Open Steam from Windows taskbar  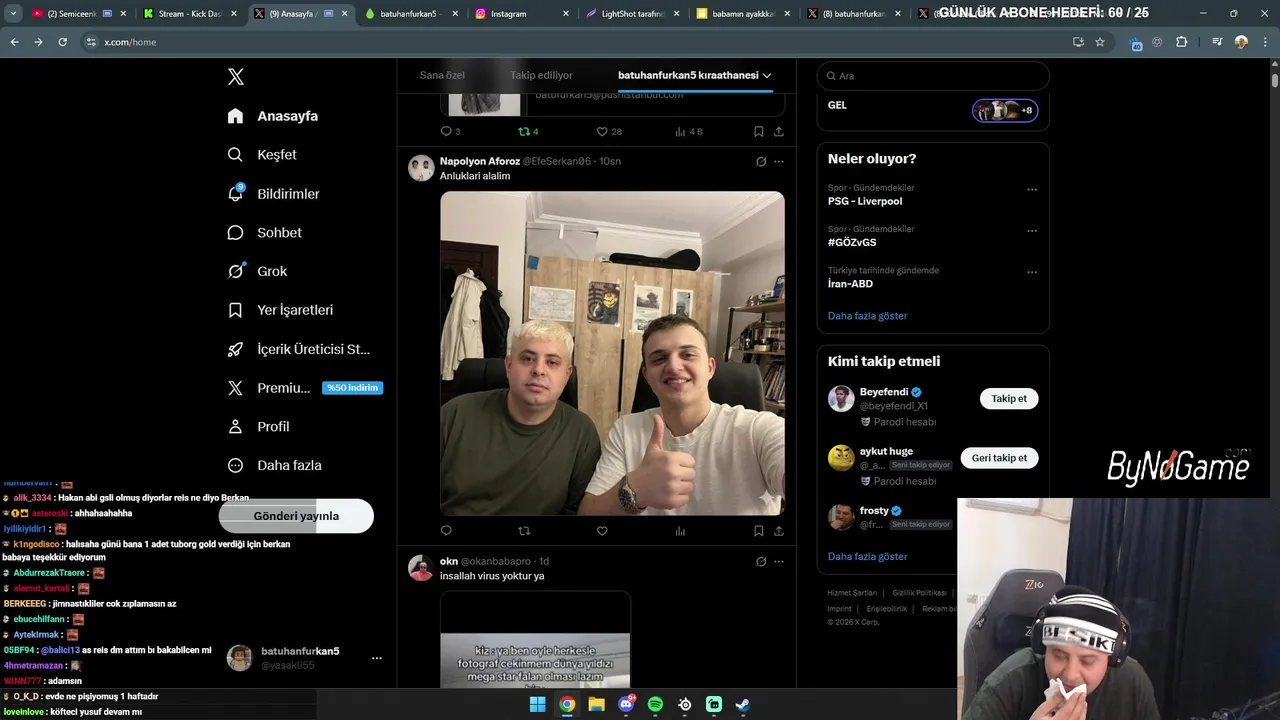pyautogui.click(x=743, y=704)
